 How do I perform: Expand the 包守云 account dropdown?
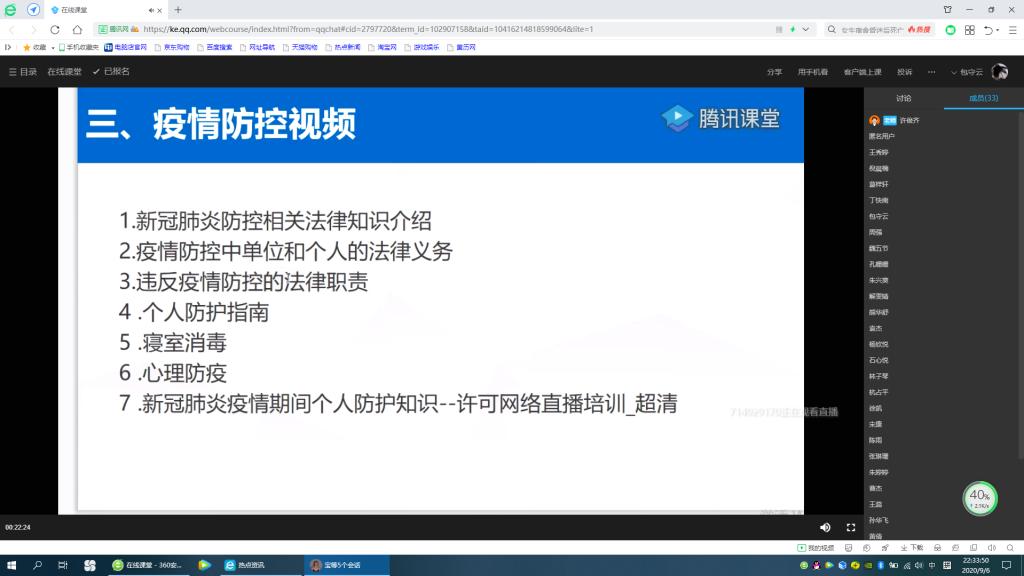[x=967, y=72]
